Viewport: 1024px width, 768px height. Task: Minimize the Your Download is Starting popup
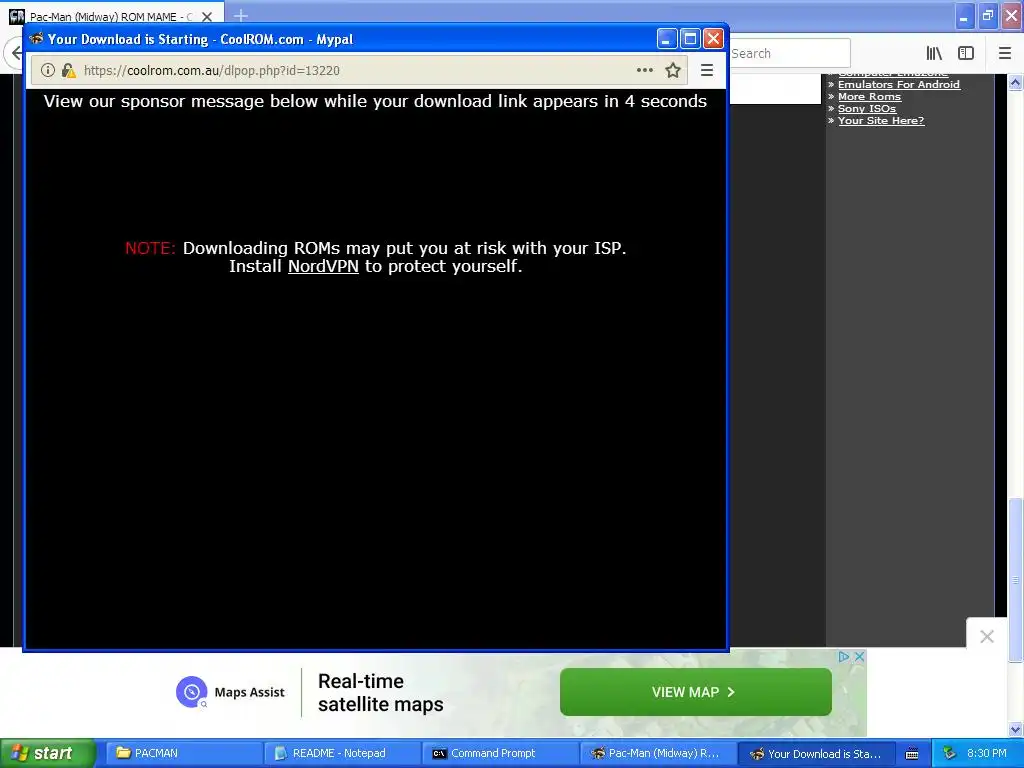tap(666, 39)
